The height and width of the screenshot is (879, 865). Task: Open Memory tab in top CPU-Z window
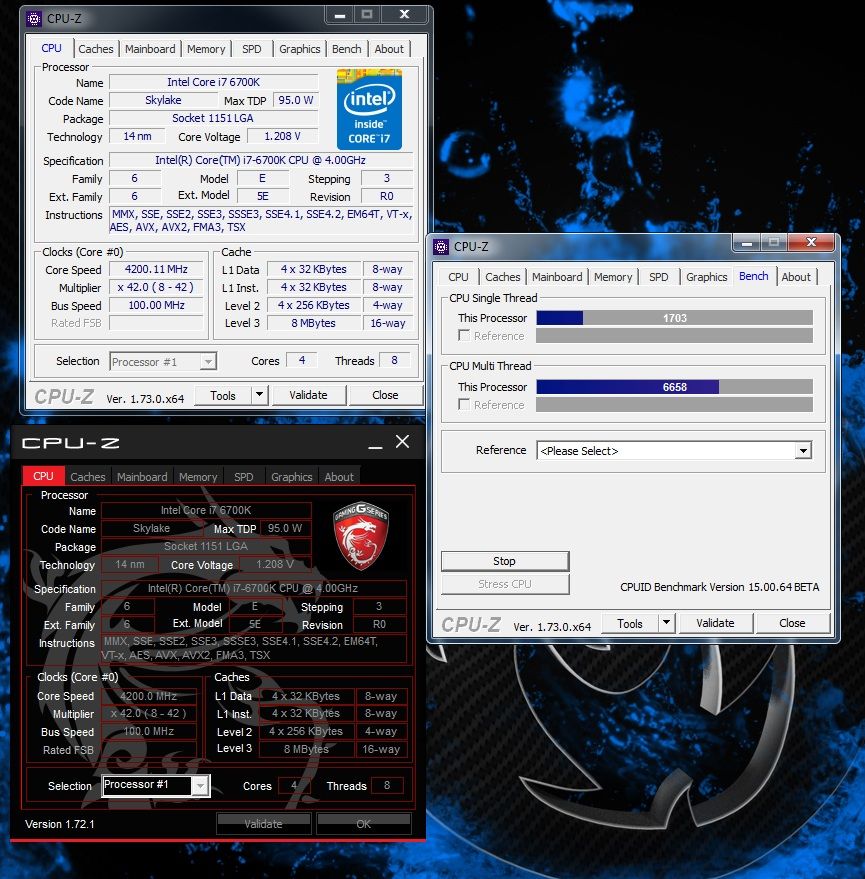pyautogui.click(x=206, y=49)
